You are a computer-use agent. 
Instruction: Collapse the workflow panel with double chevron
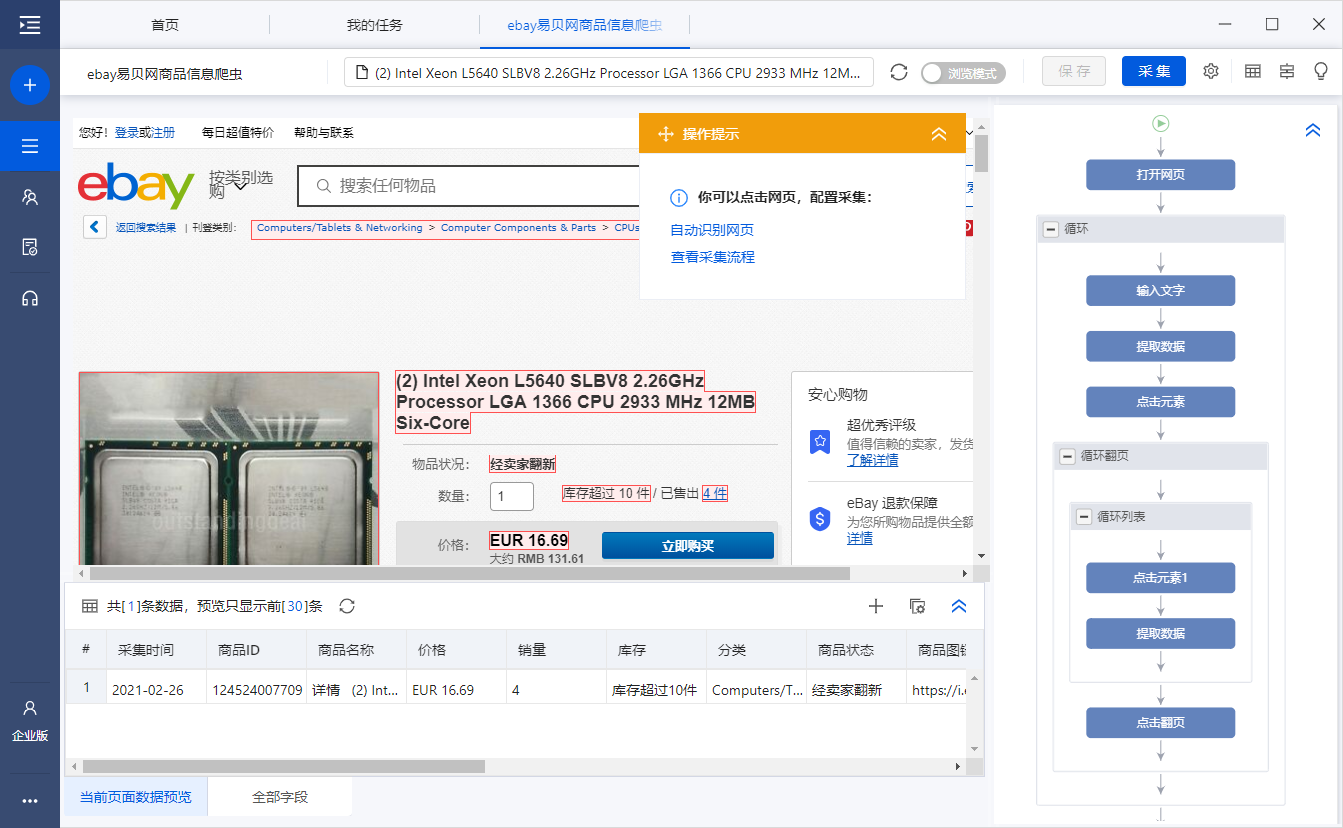(x=1313, y=131)
